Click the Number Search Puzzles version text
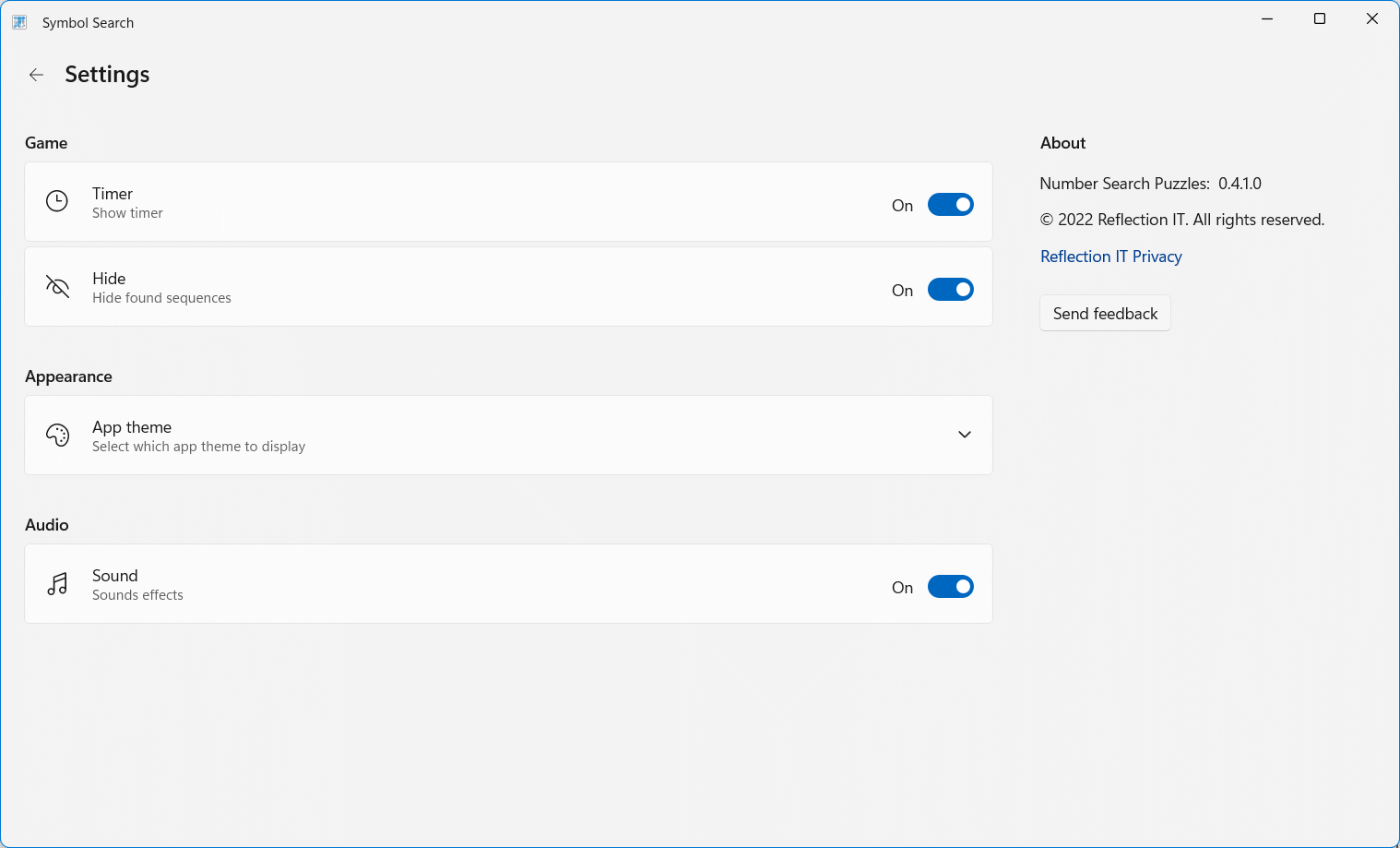1400x848 pixels. tap(1150, 184)
